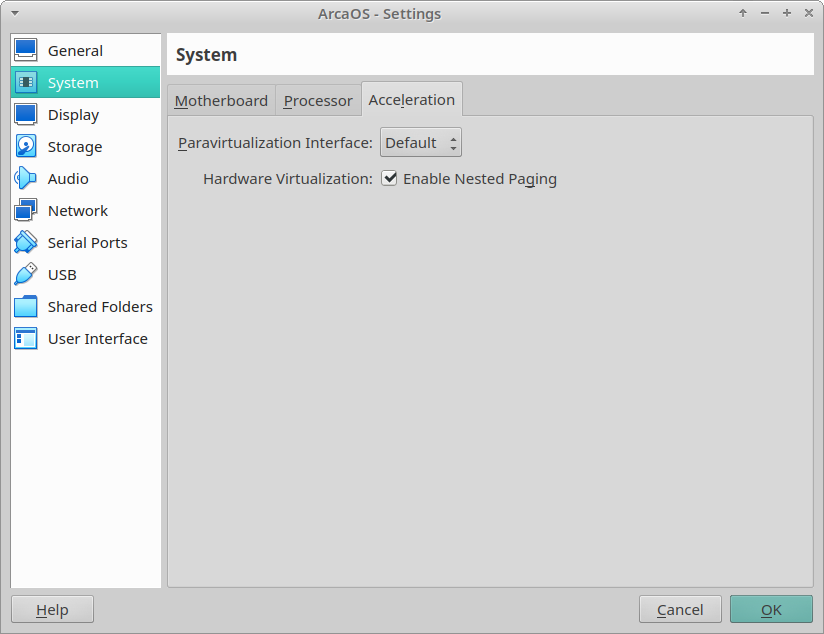
Task: Click the Enable Nested Paging label text
Action: coord(479,179)
